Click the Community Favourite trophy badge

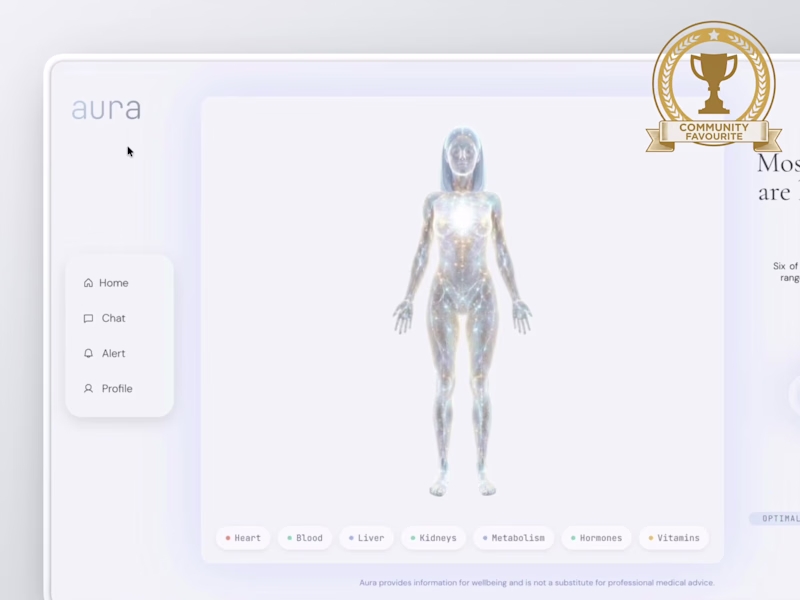(x=713, y=87)
